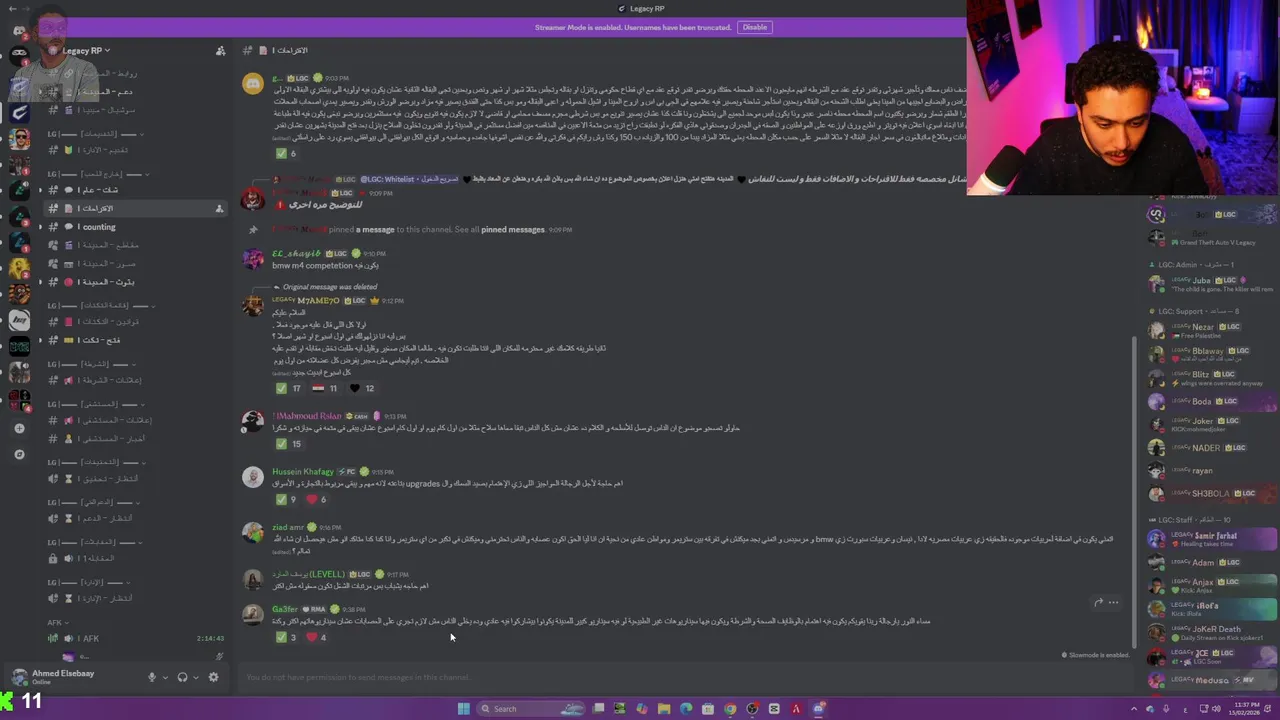Image resolution: width=1280 pixels, height=720 pixels.
Task: Select member Joker in the members list
Action: click(x=1212, y=424)
